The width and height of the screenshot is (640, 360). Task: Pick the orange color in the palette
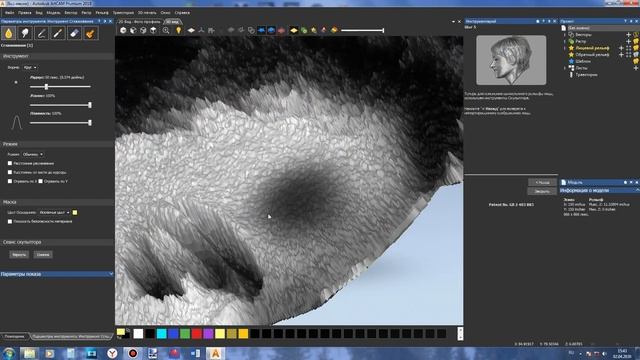tap(243, 334)
